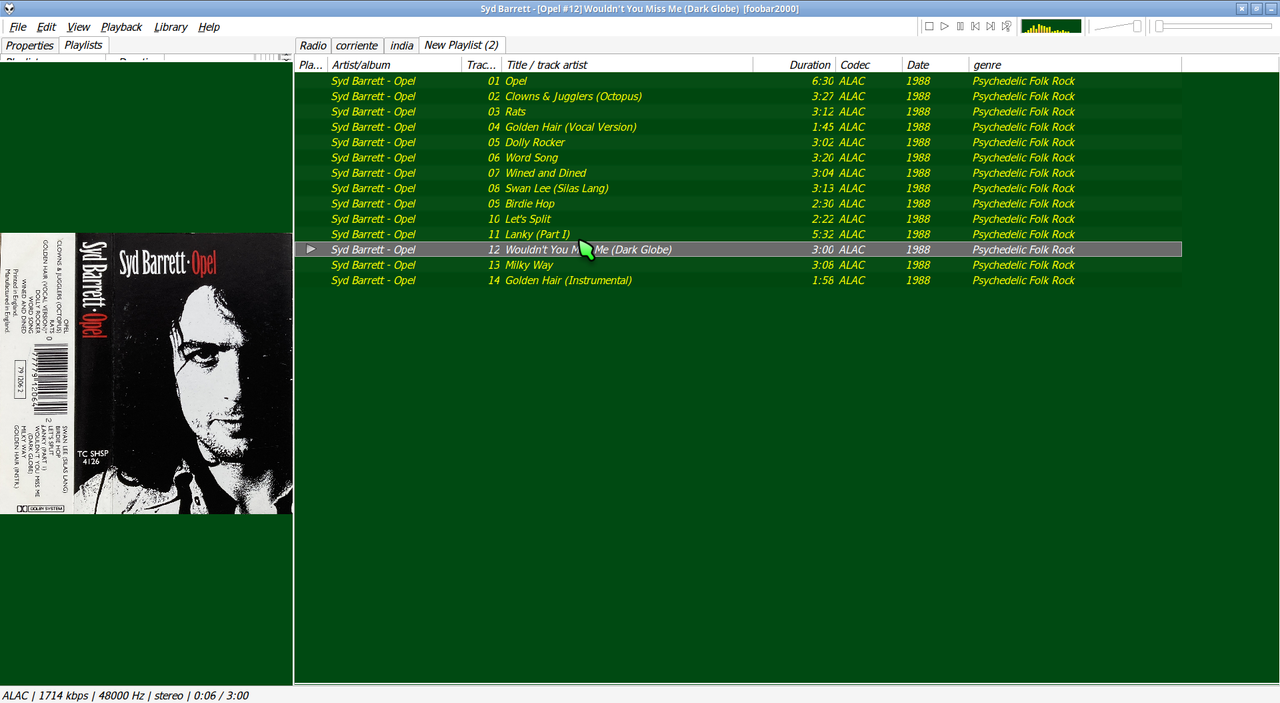
Task: Stop playback with the Stop button
Action: (929, 26)
